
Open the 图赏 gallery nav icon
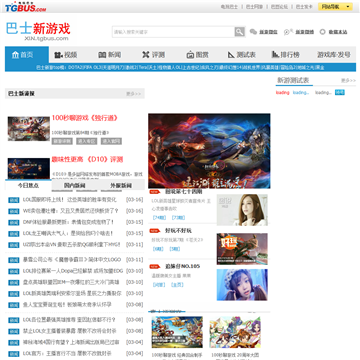coord(190,55)
